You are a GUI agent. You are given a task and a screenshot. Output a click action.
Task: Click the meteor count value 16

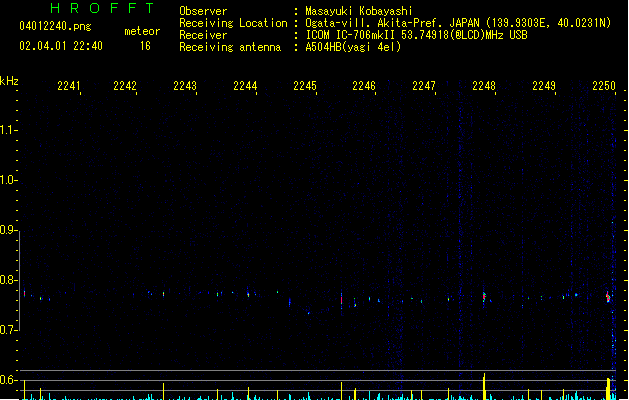pos(145,46)
